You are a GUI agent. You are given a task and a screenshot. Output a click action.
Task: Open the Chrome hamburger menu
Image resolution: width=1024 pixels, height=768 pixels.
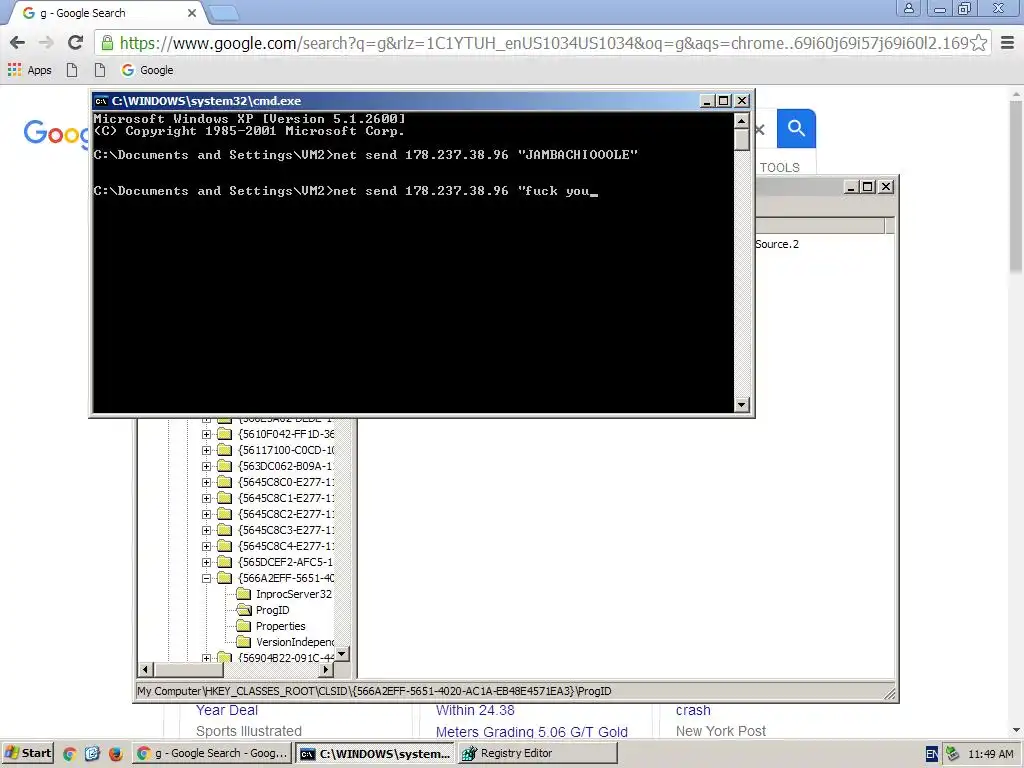tap(1008, 43)
